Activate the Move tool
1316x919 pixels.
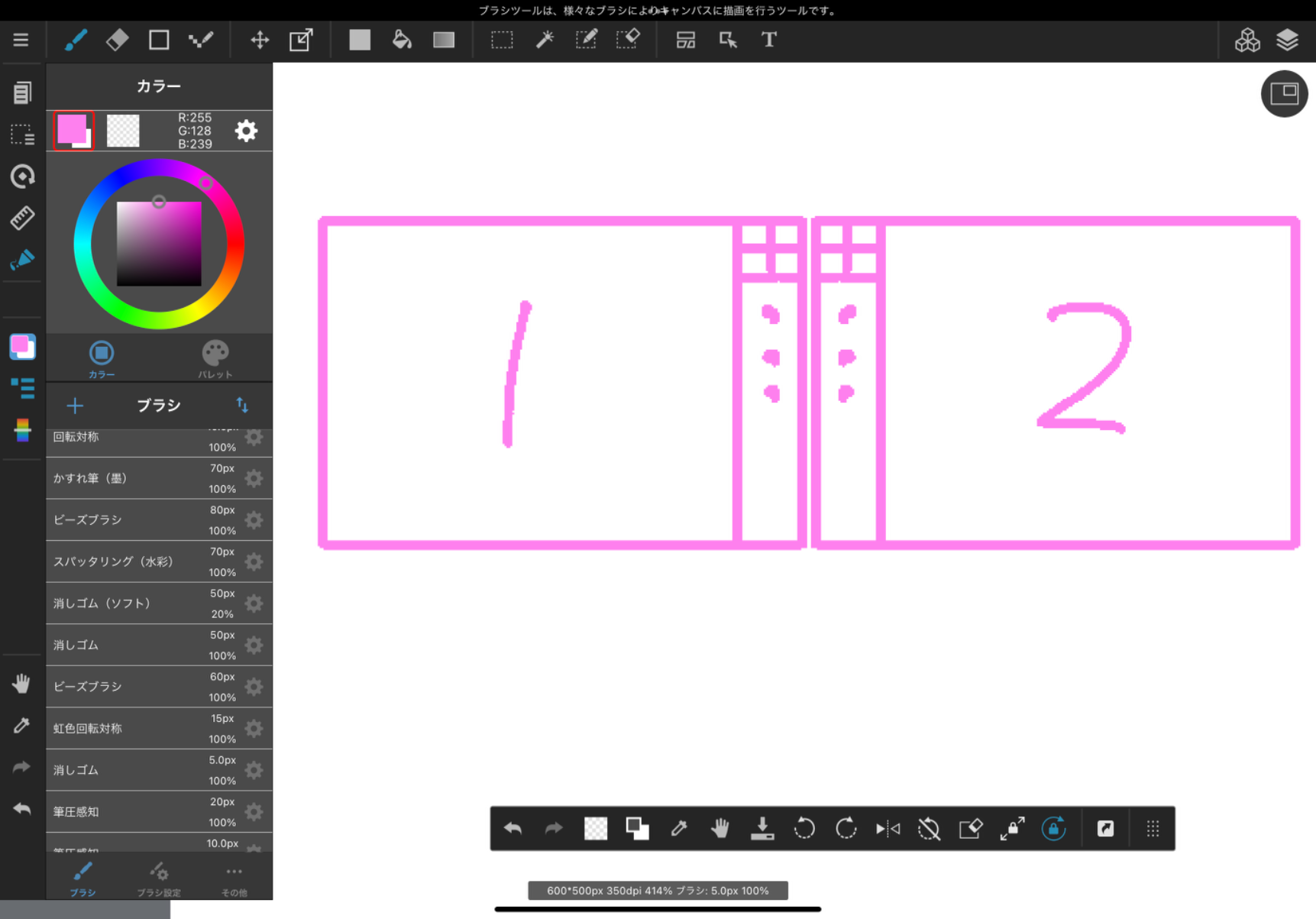click(x=260, y=40)
